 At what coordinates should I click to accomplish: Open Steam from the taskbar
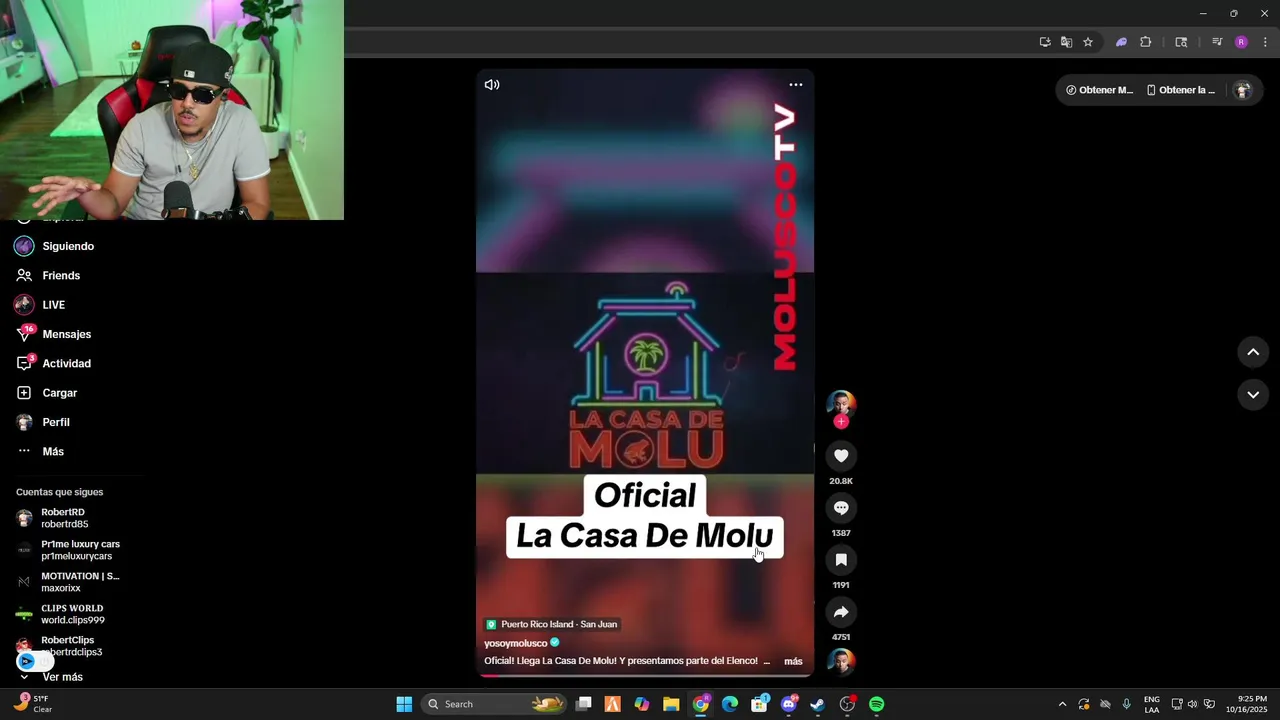coord(817,704)
